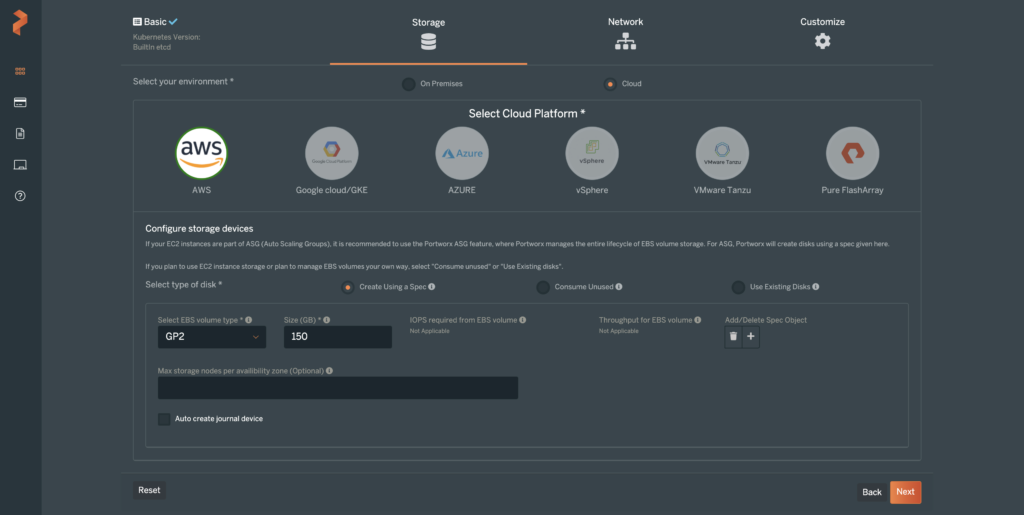
Task: Click the Next button
Action: 905,492
